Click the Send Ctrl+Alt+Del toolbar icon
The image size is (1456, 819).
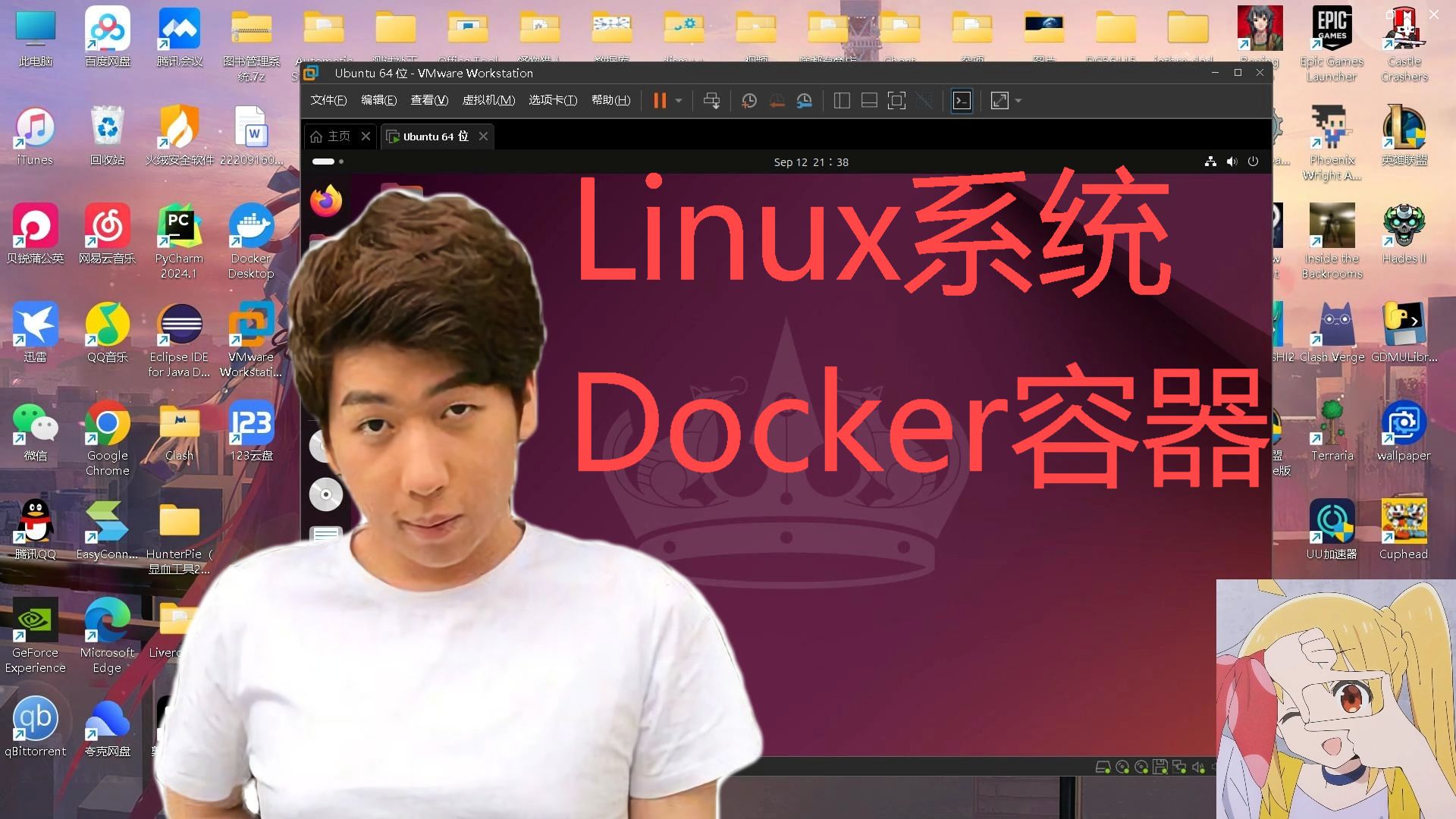pos(711,101)
